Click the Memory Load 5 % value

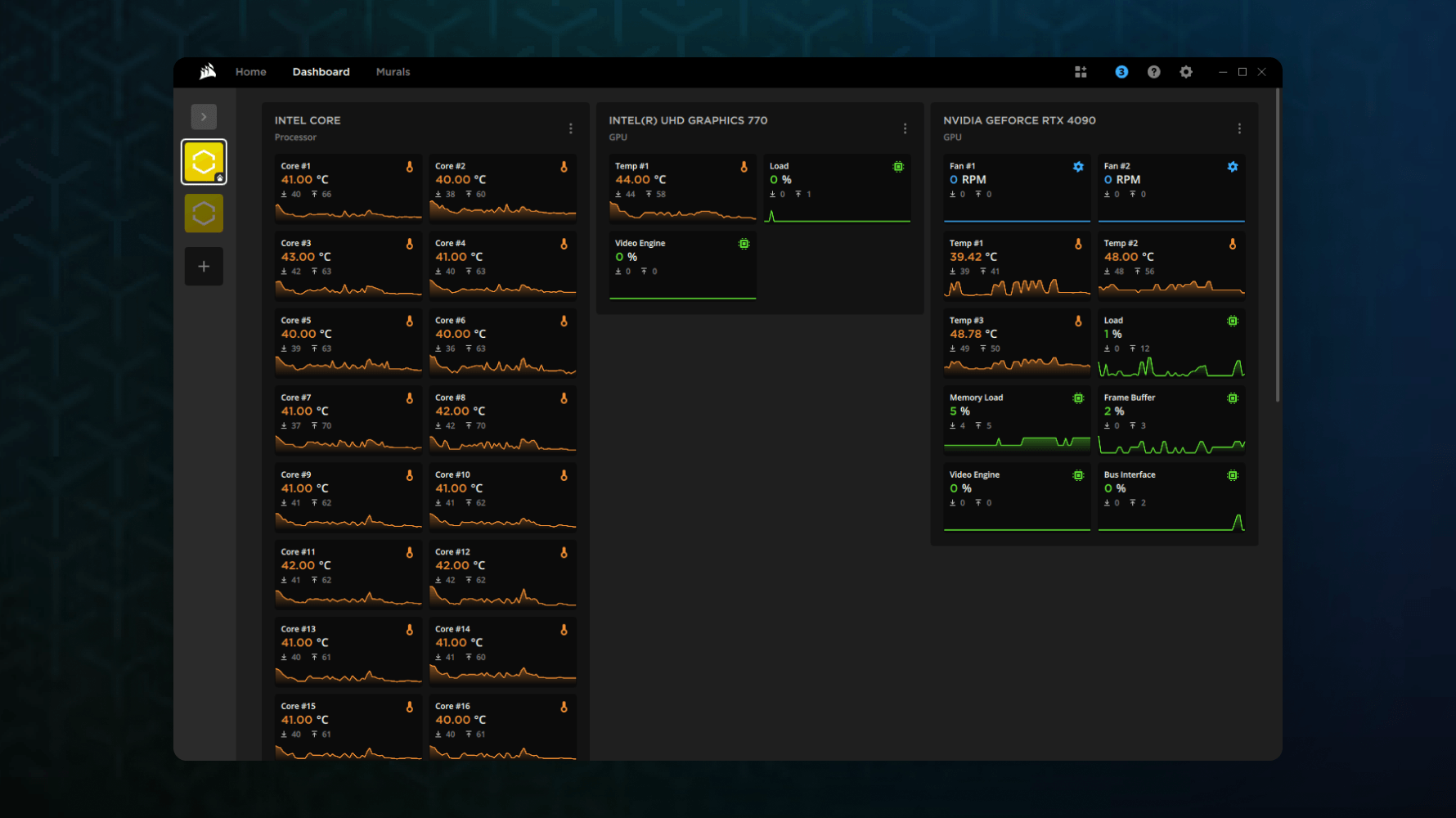click(959, 411)
